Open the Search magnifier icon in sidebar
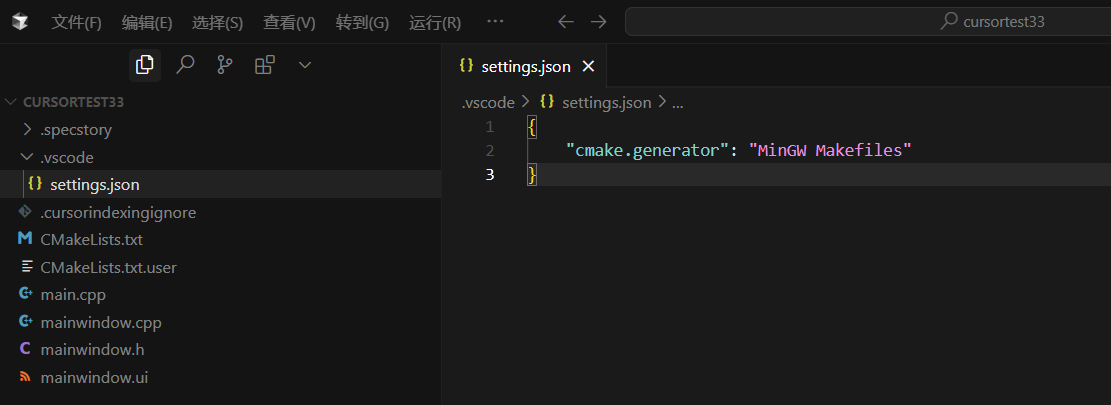 (185, 65)
